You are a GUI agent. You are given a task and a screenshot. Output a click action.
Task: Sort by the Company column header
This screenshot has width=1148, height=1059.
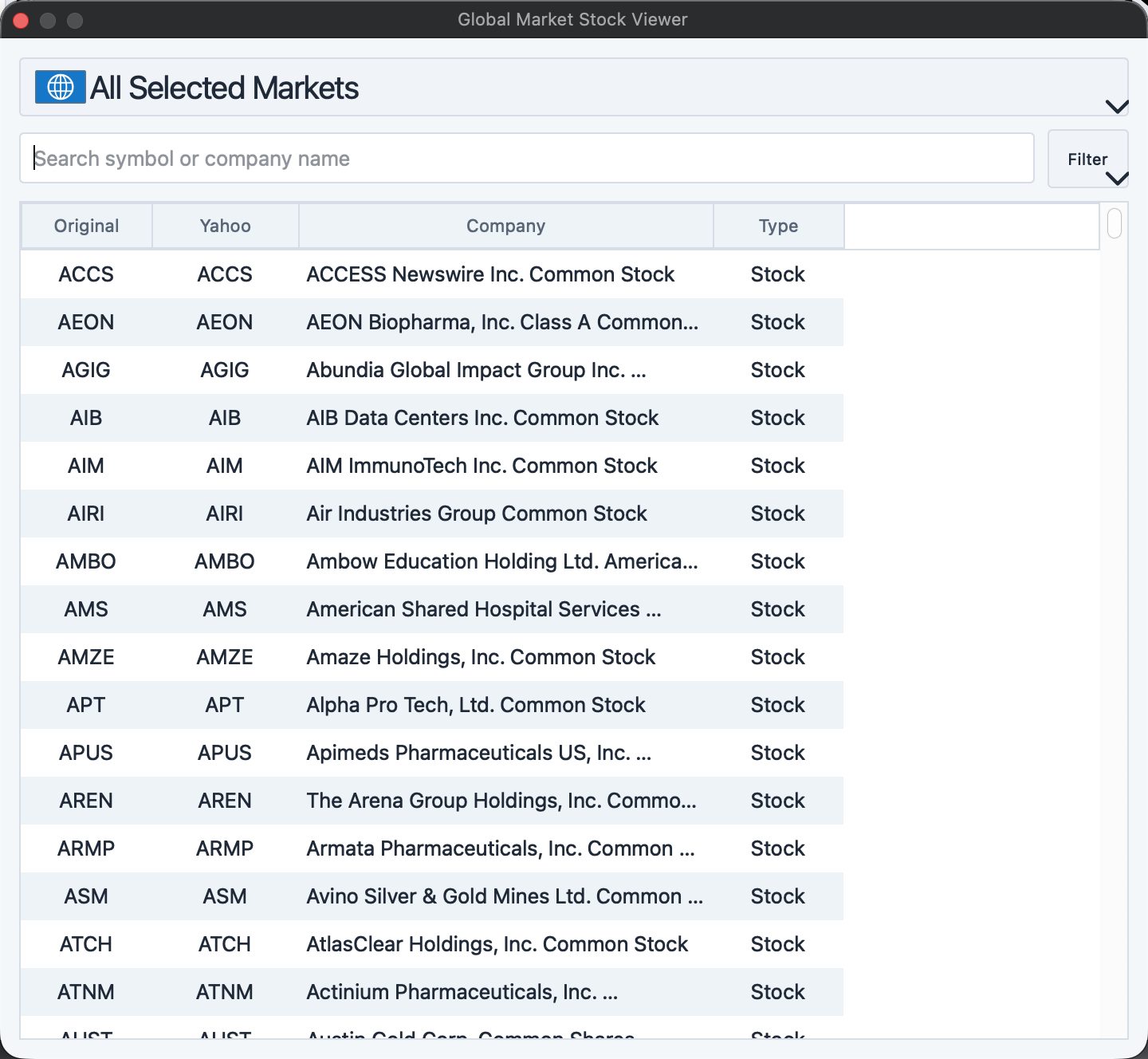[506, 226]
